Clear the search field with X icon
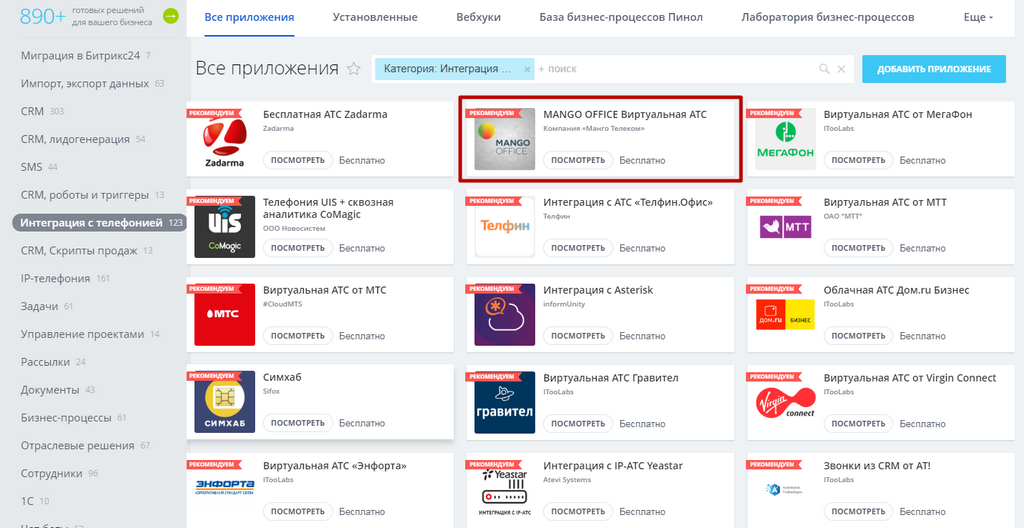Viewport: 1024px width, 528px height. tap(841, 69)
